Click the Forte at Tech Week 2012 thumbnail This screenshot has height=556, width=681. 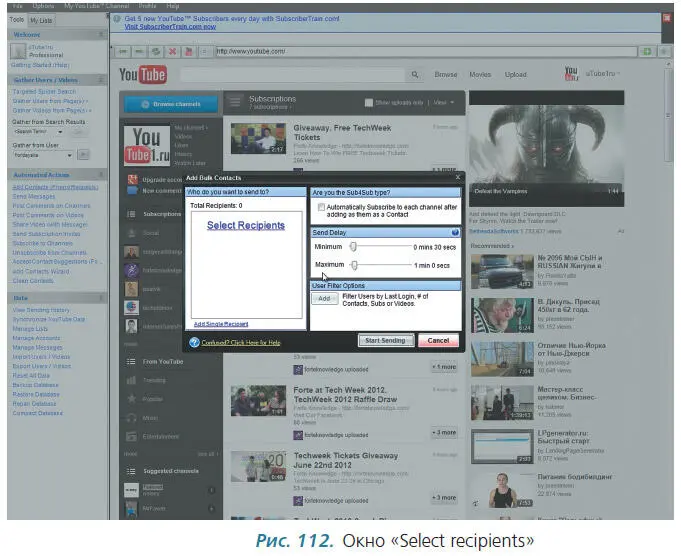(x=258, y=400)
